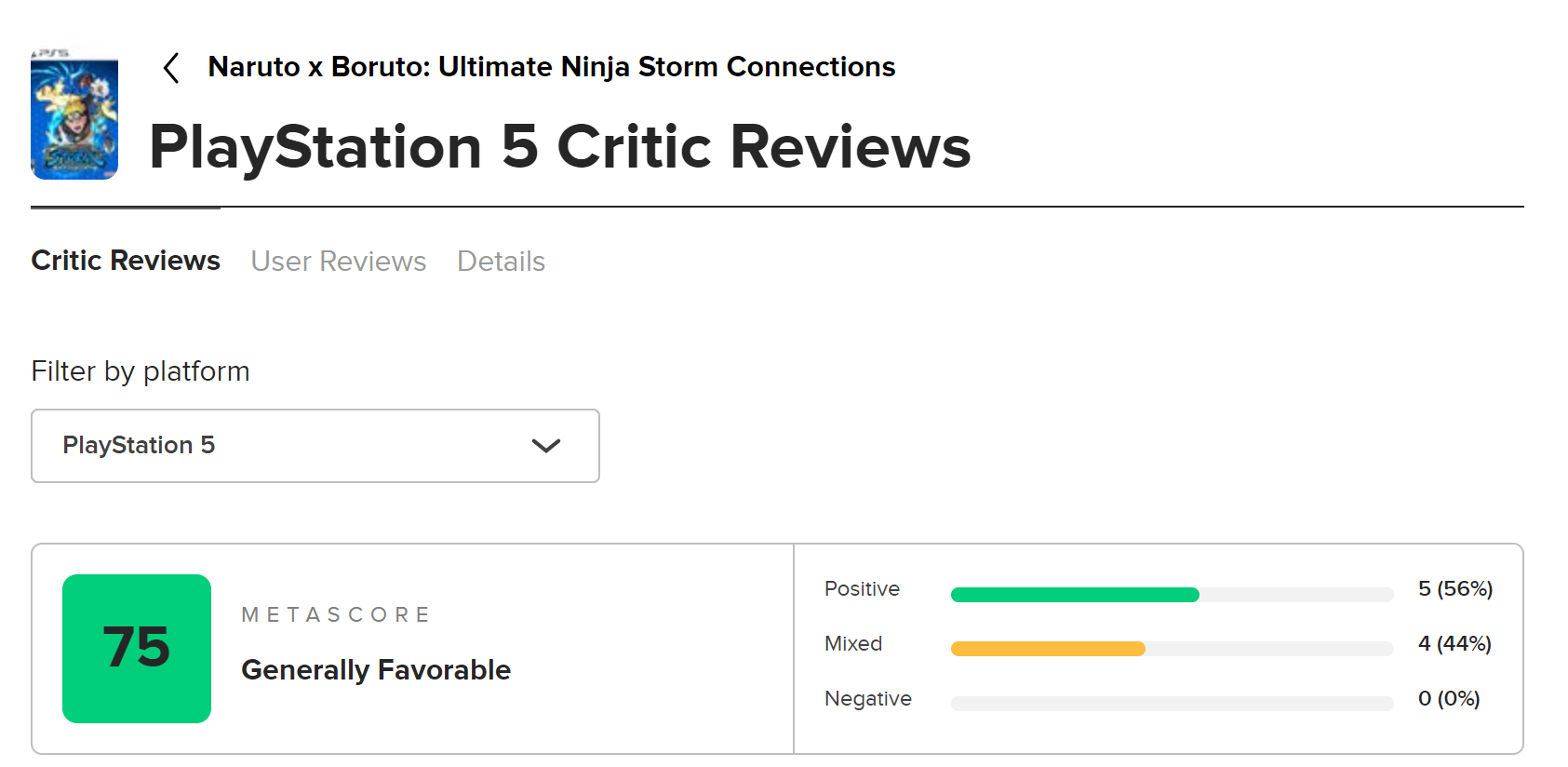Image resolution: width=1568 pixels, height=767 pixels.
Task: Click the yellow Mixed reviews bar
Action: pos(1048,649)
